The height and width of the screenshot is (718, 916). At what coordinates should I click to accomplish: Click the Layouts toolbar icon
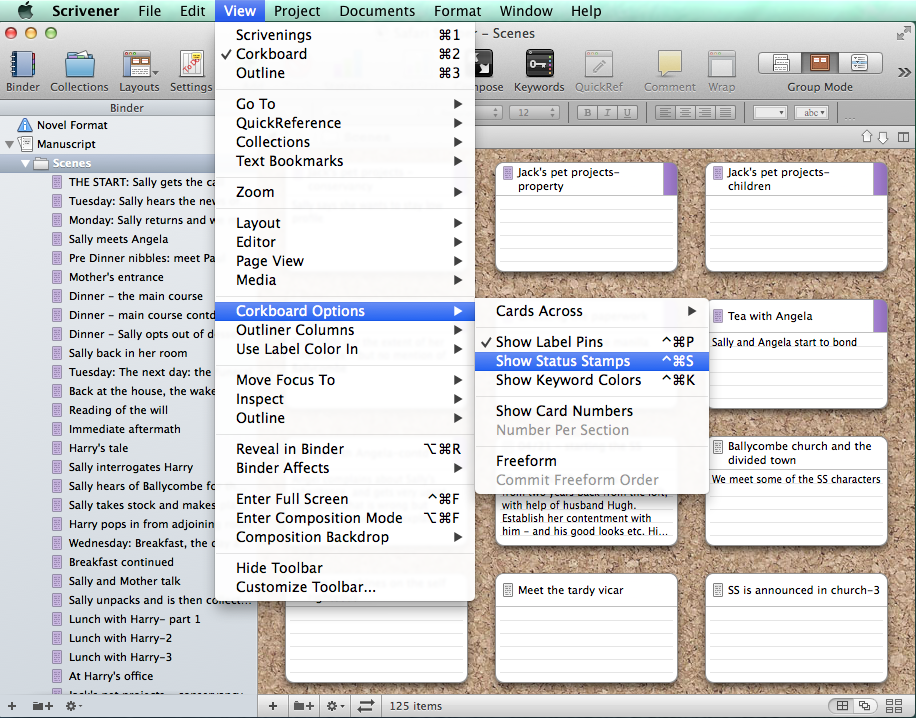pyautogui.click(x=139, y=64)
